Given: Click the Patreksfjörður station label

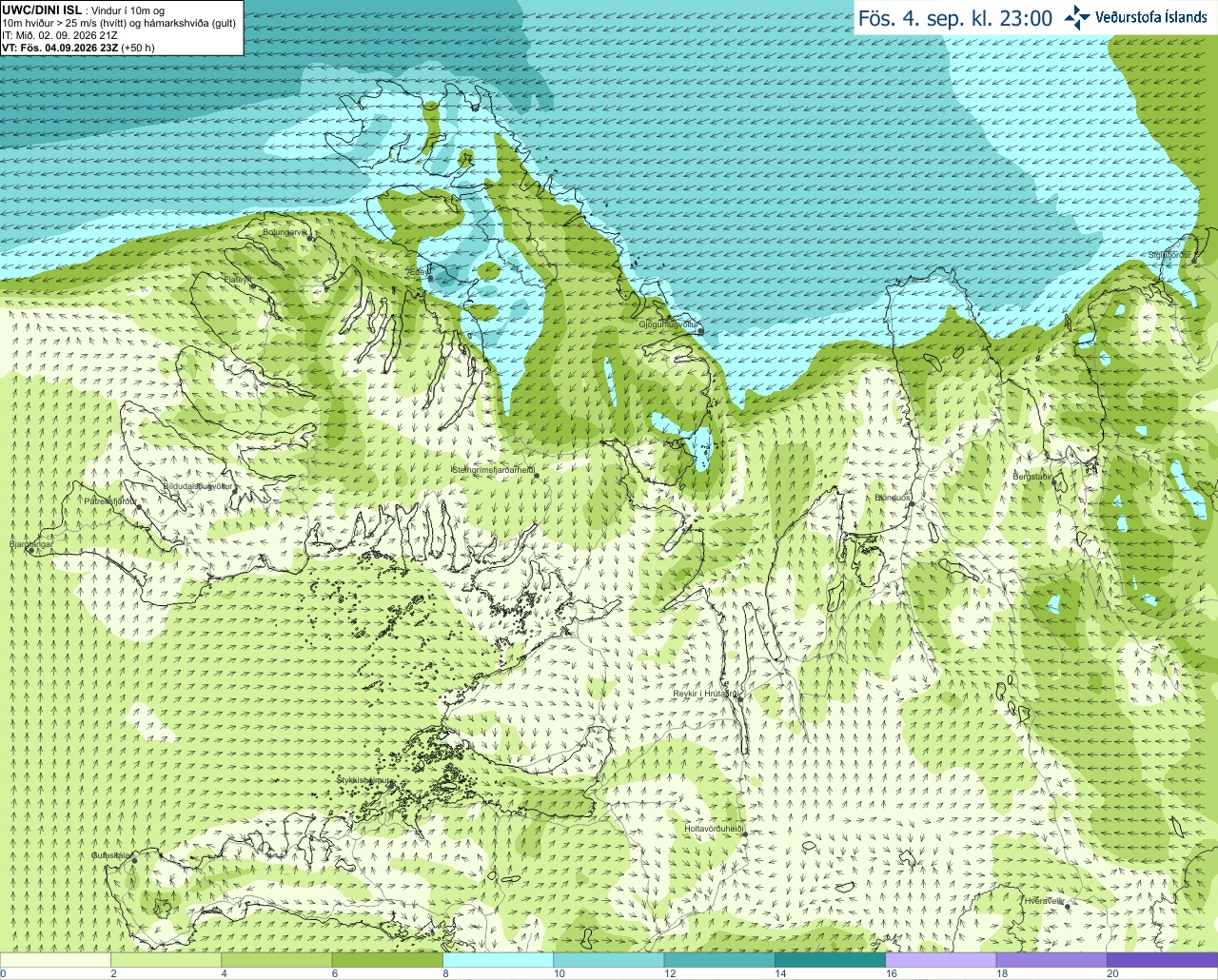Looking at the screenshot, I should click(x=110, y=500).
